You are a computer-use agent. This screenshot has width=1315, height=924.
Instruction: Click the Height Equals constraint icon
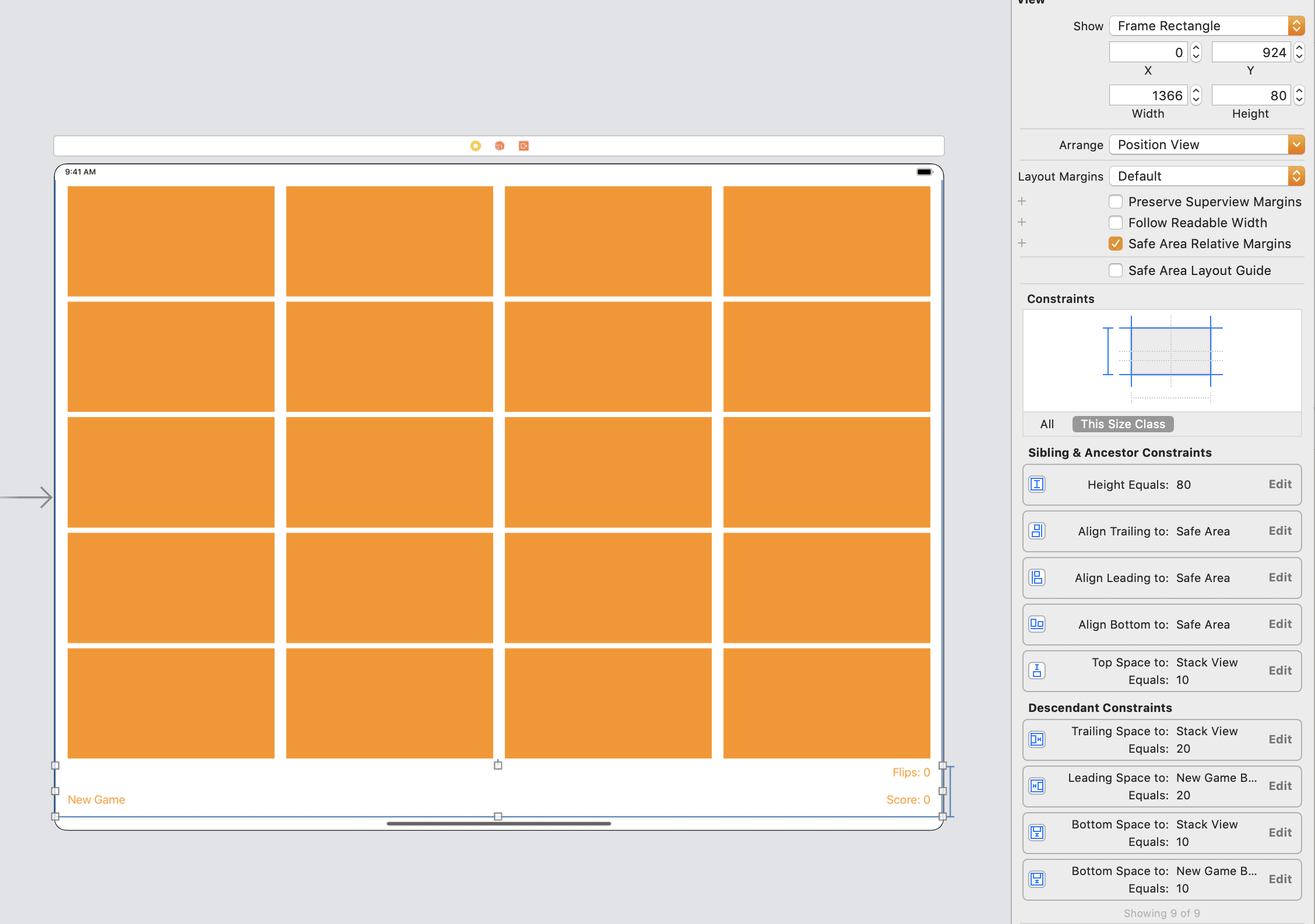click(1037, 484)
